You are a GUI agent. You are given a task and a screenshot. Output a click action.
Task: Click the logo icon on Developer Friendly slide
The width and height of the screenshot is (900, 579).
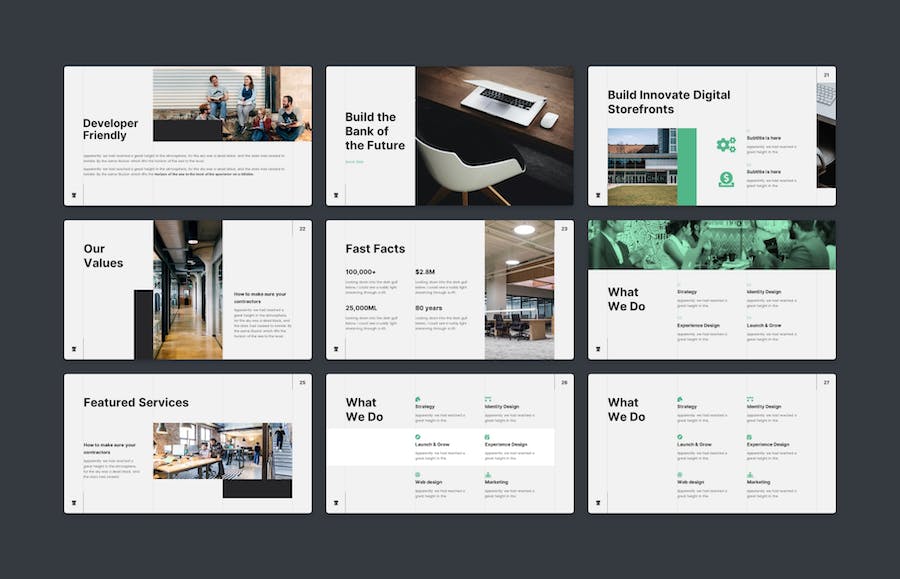[73, 195]
